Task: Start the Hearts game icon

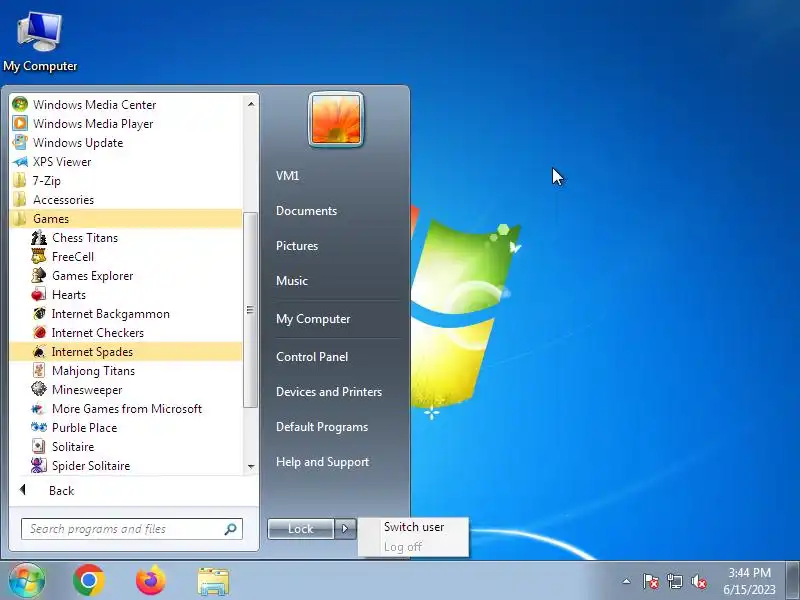Action: coord(39,295)
